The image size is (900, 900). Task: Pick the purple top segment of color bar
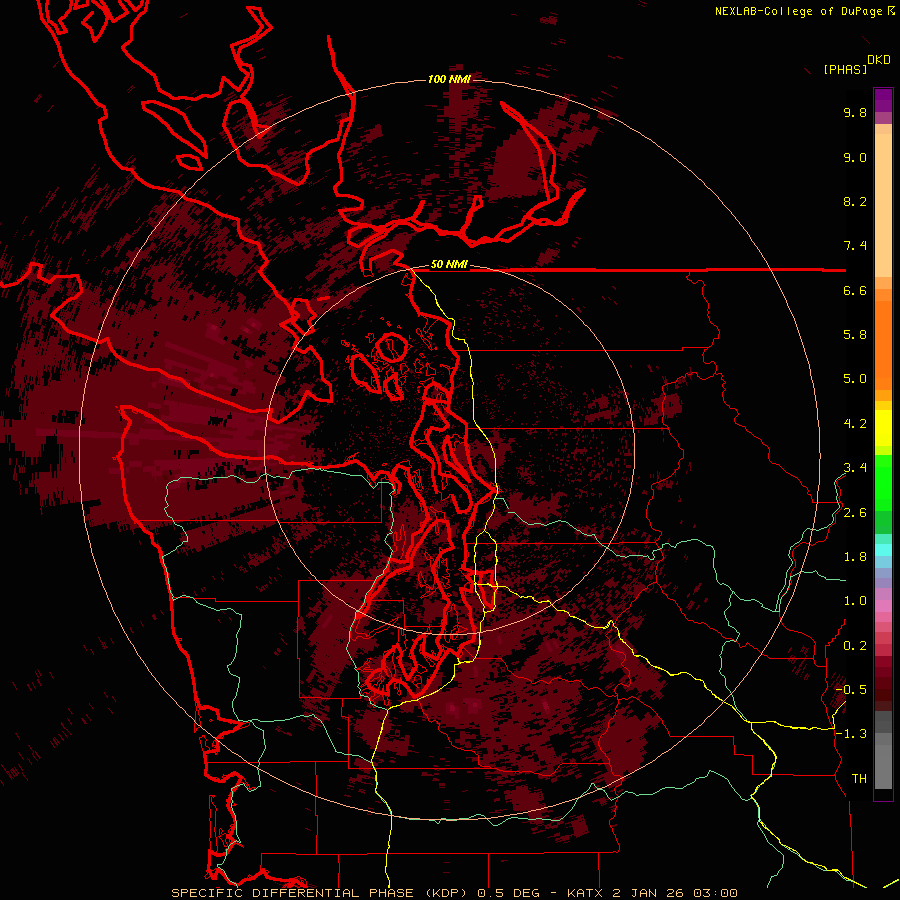(x=883, y=100)
